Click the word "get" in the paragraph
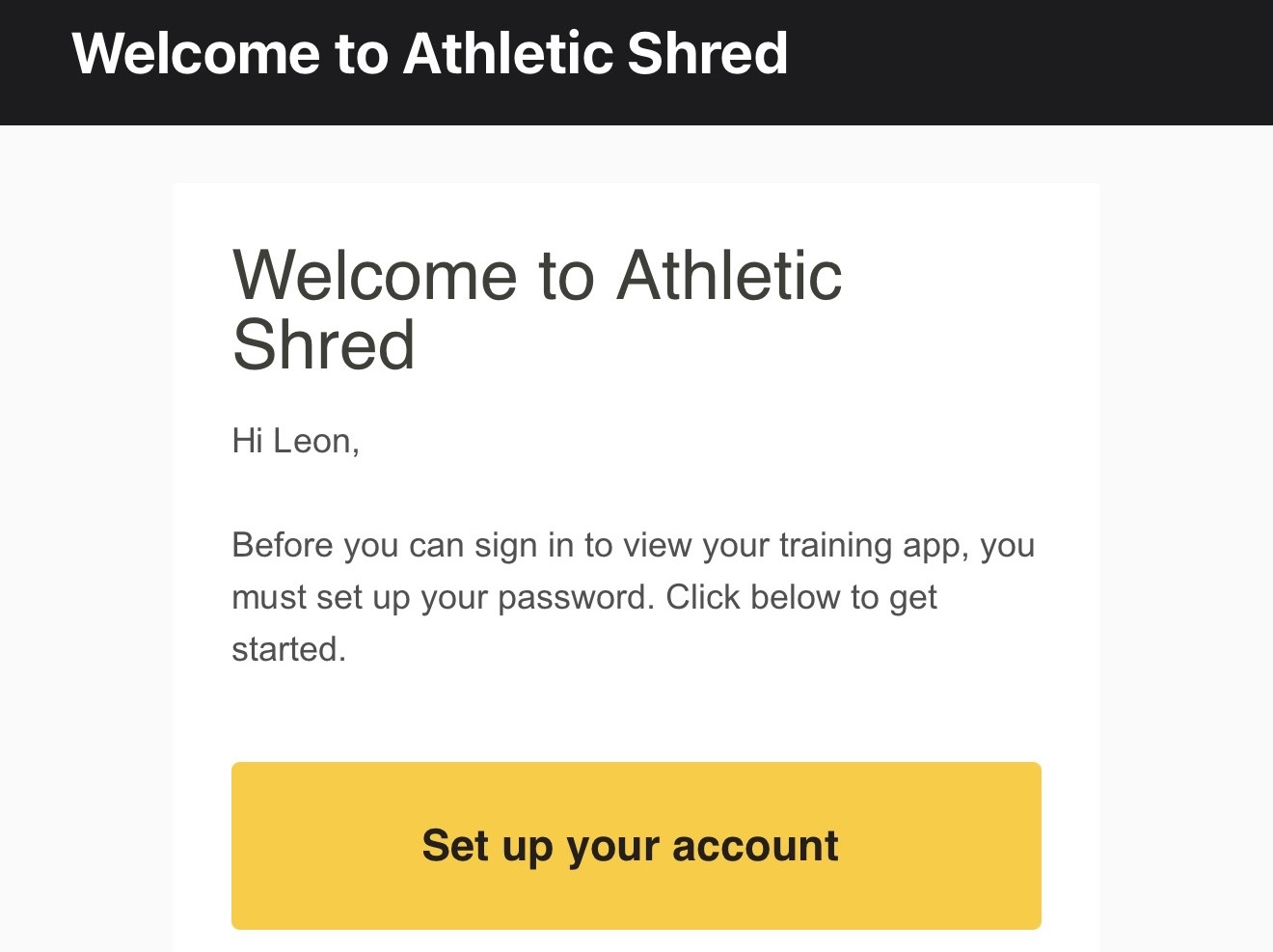The height and width of the screenshot is (952, 1273). tap(912, 597)
